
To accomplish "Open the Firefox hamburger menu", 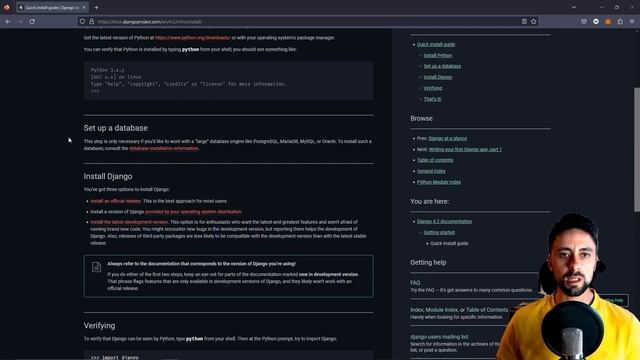I will click(x=632, y=22).
